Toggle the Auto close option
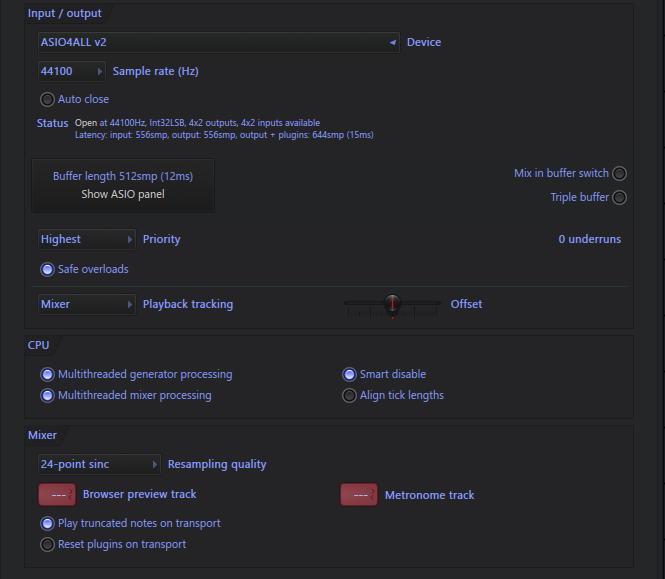This screenshot has width=665, height=579. tap(47, 99)
